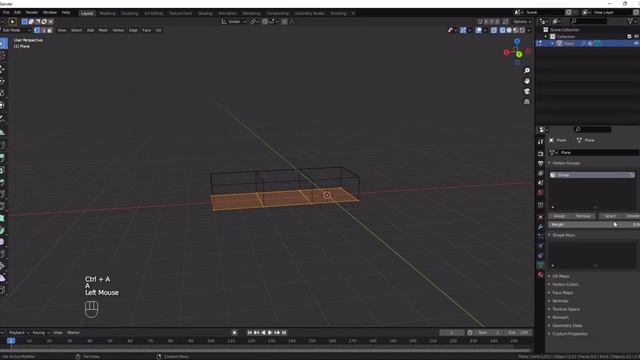
Task: Open the File menu
Action: [x=6, y=13]
